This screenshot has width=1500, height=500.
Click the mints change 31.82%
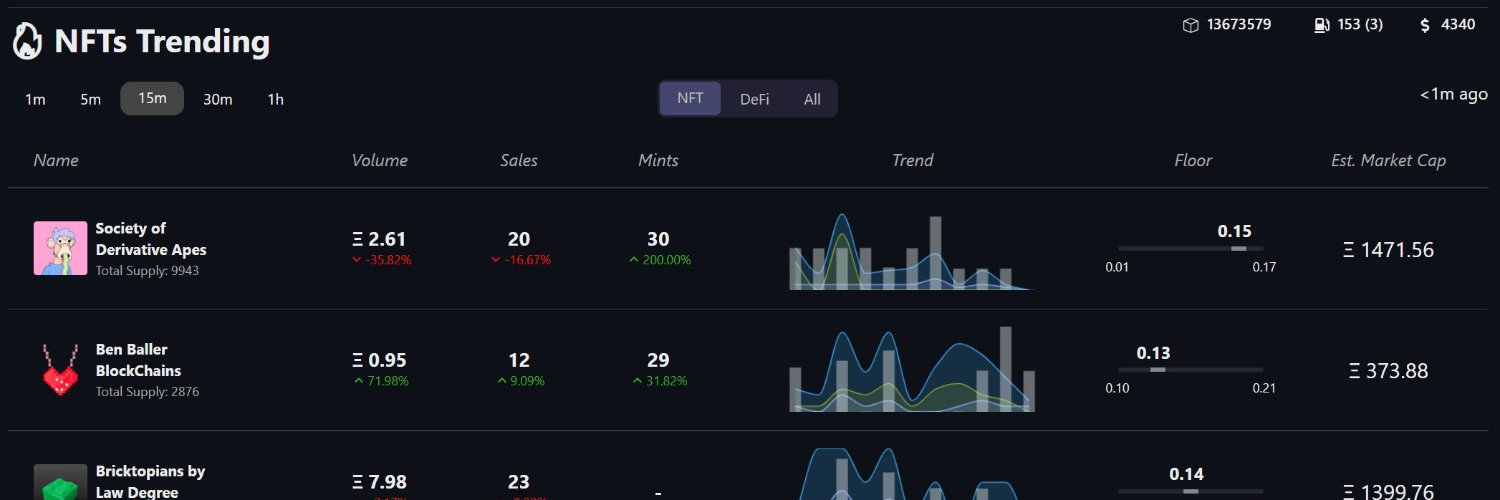point(659,381)
